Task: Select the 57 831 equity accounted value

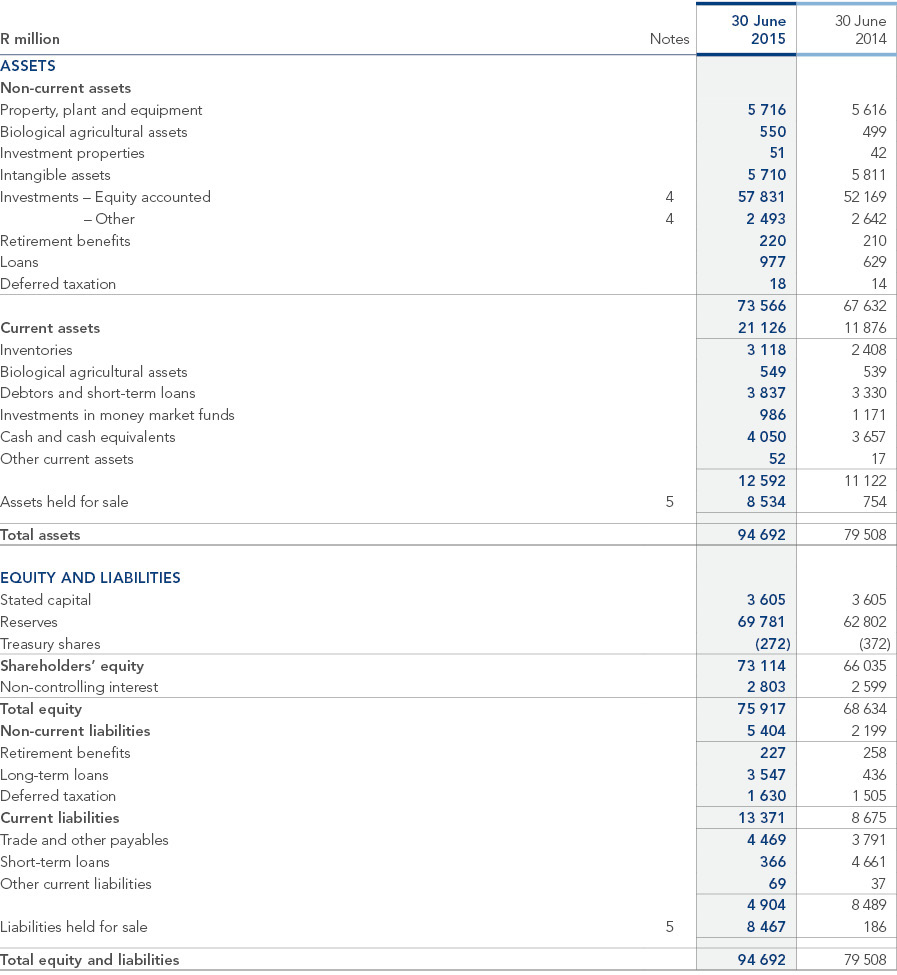Action: point(761,197)
